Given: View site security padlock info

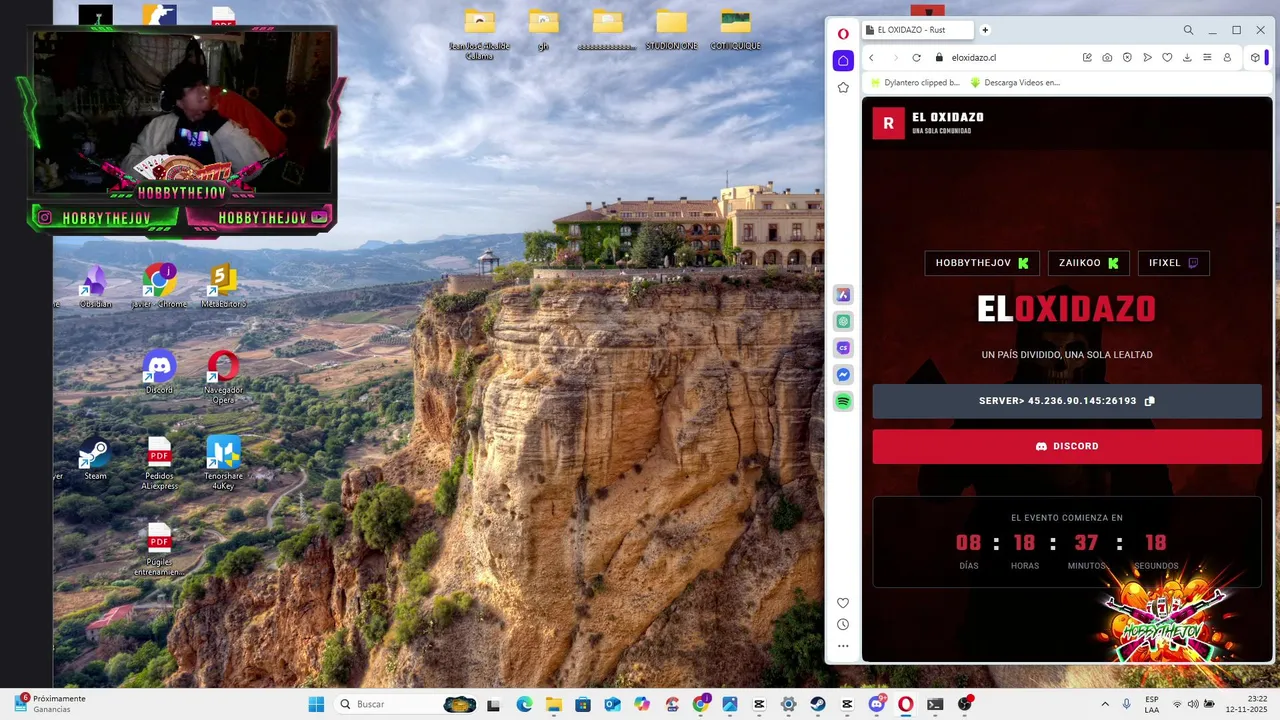Looking at the screenshot, I should pos(938,58).
